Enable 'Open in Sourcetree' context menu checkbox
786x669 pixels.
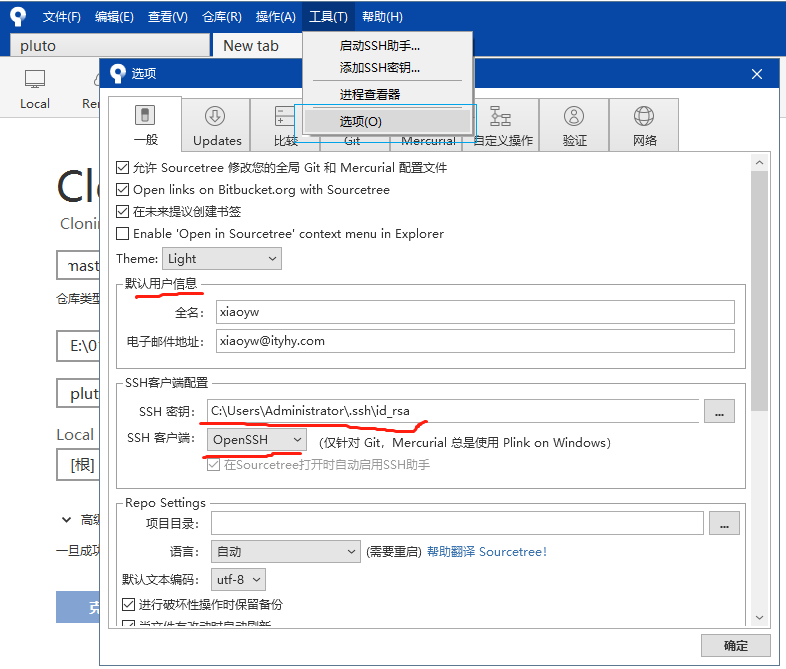pyautogui.click(x=122, y=234)
